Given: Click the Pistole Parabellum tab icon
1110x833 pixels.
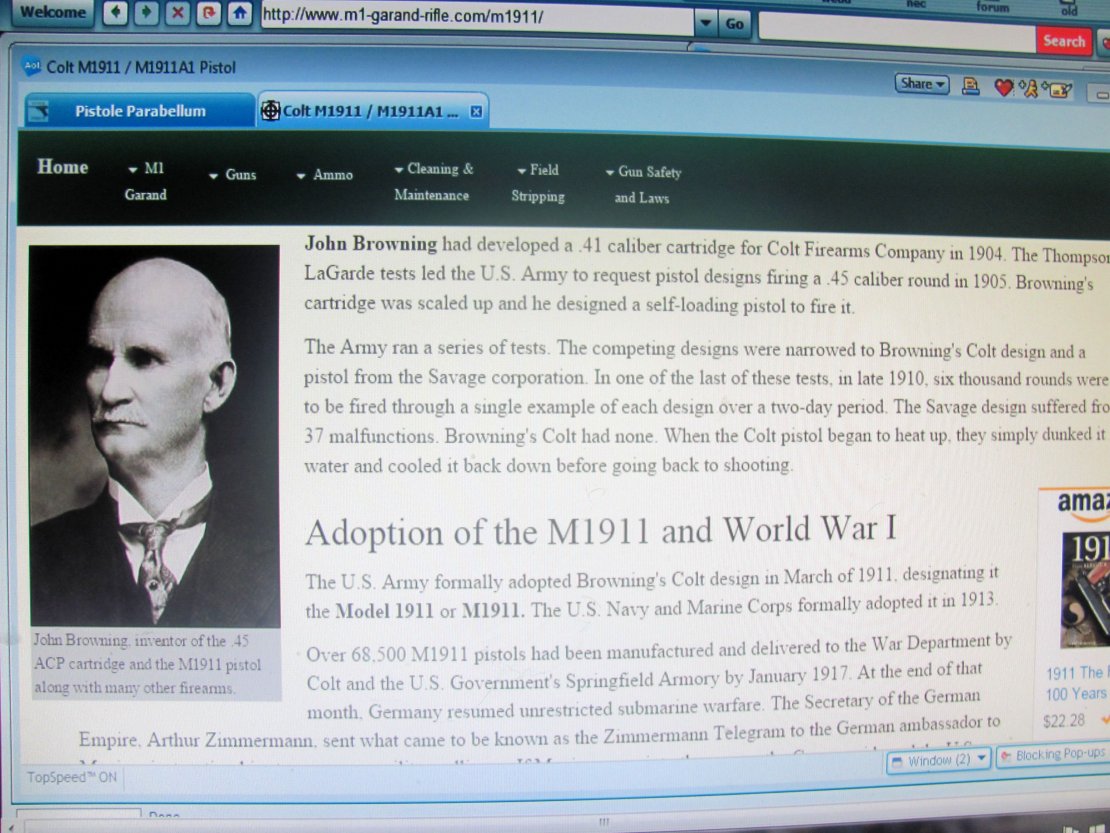Looking at the screenshot, I should point(39,110).
